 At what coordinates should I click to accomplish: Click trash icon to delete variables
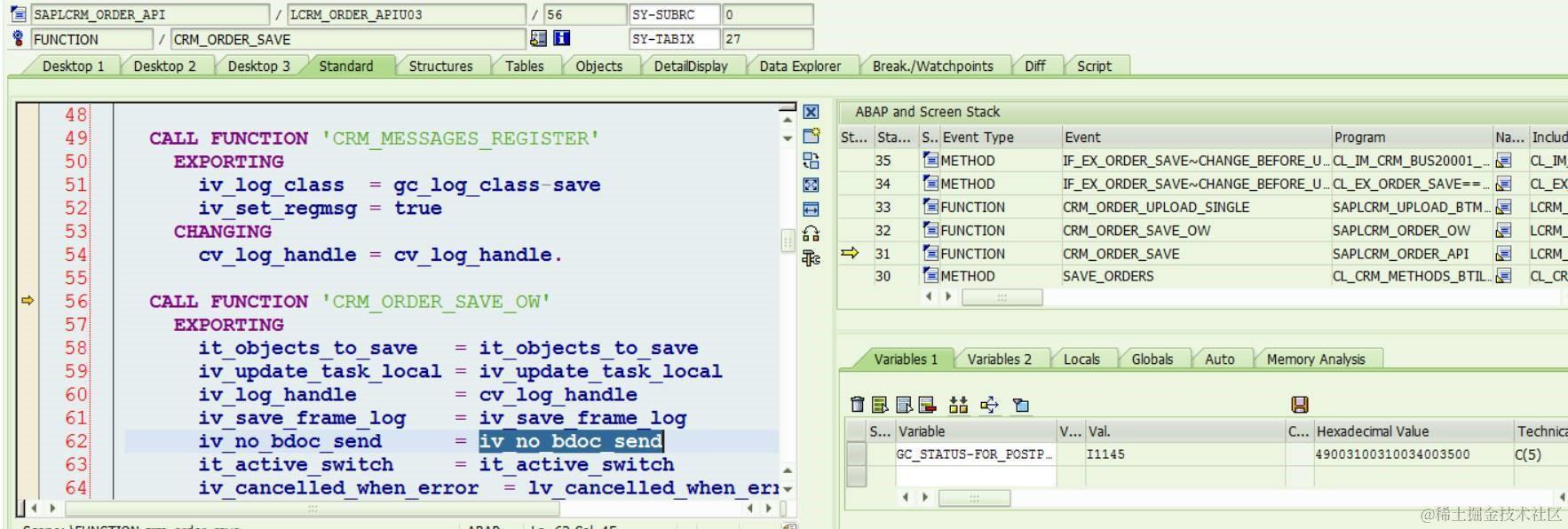pos(857,405)
